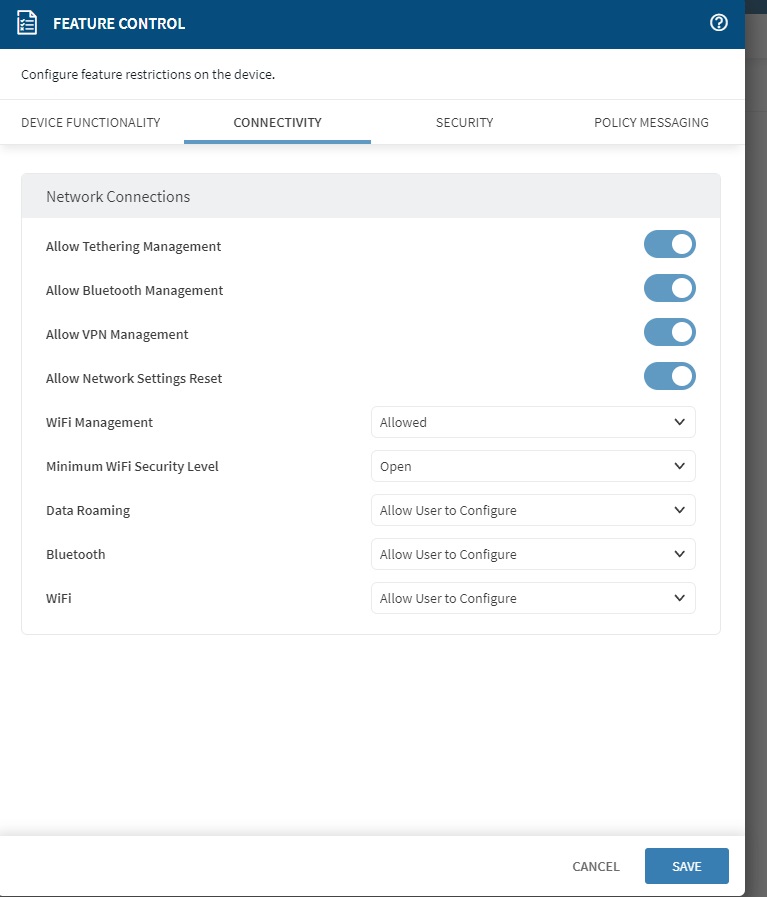Screen dimensions: 767x897
Task: Open the WiFi setting dropdown
Action: pos(532,598)
